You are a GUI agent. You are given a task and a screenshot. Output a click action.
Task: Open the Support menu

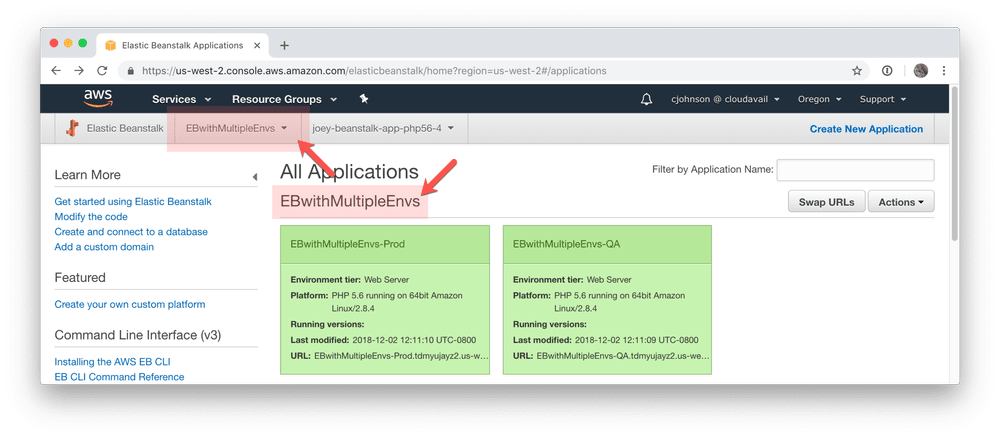[x=883, y=99]
